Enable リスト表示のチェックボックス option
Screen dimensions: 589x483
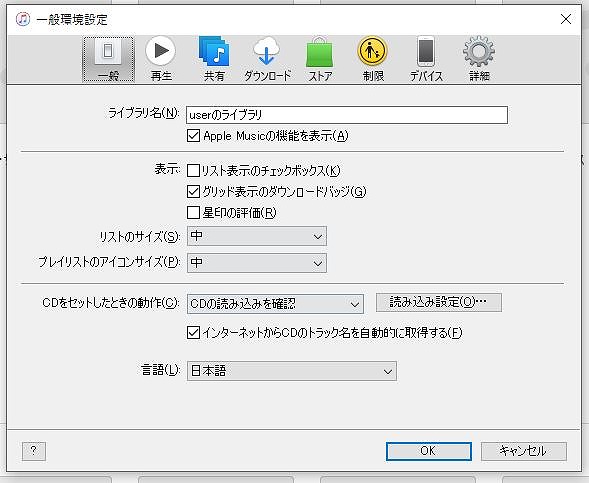[x=193, y=171]
